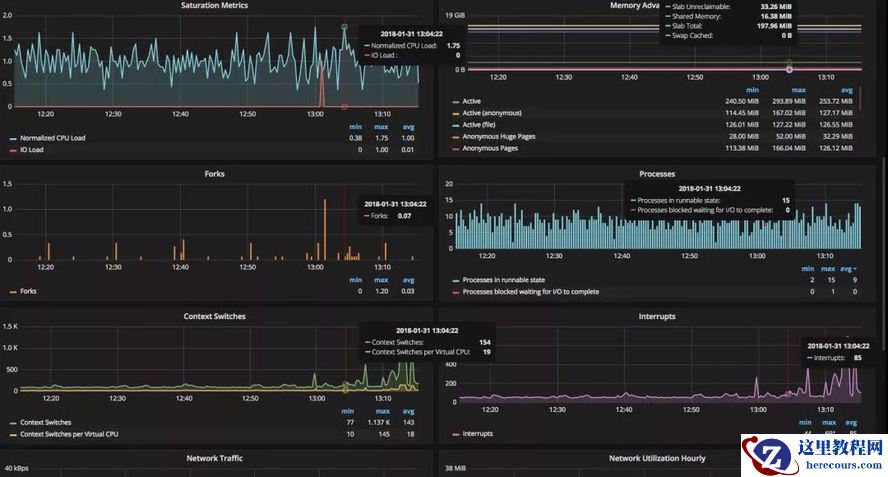888x477 pixels.
Task: Hide the Context Switches per Virtual CPU series
Action: click(68, 434)
